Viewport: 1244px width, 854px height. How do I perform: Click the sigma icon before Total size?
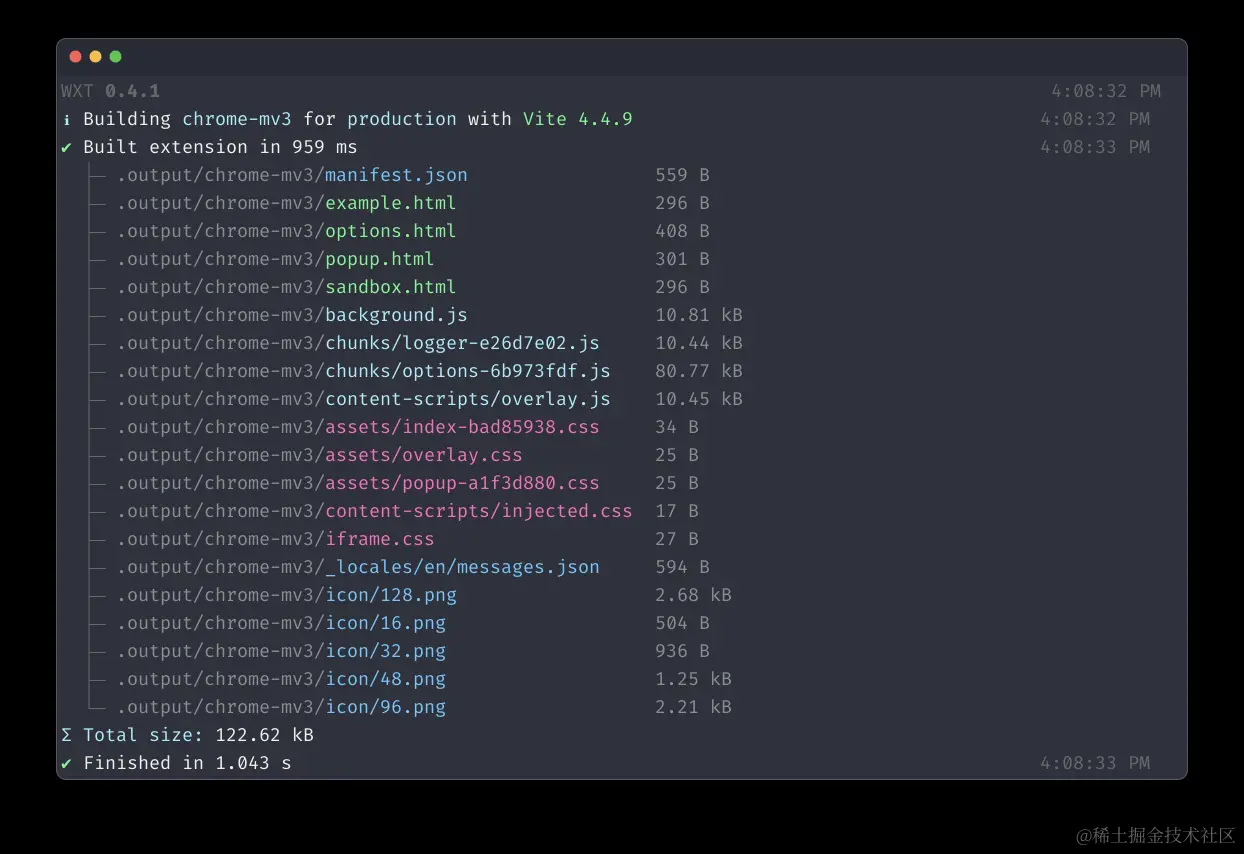[66, 735]
